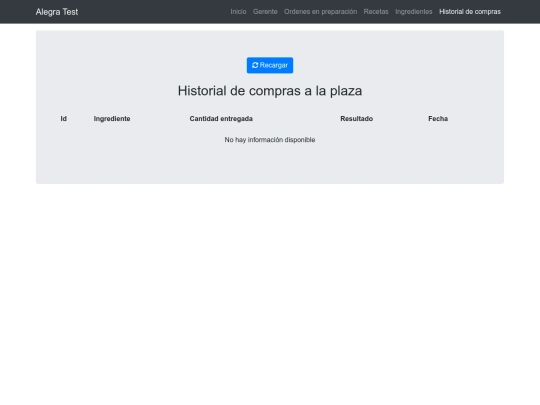Image resolution: width=540 pixels, height=405 pixels.
Task: Click the Fecha column header
Action: [x=438, y=118]
